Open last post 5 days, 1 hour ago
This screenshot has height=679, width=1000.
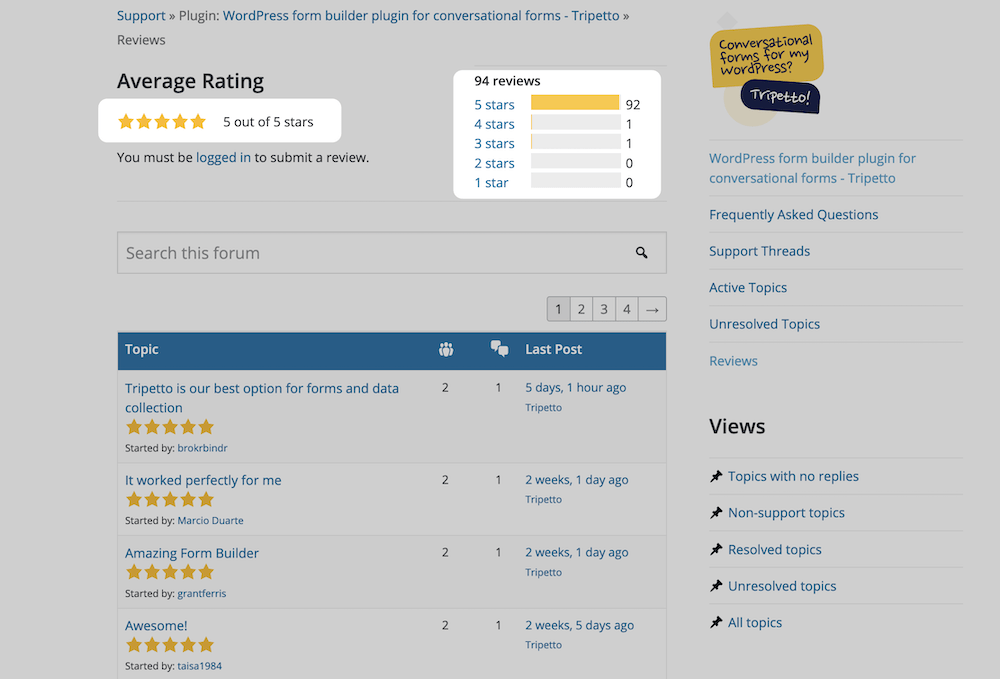[x=576, y=388]
